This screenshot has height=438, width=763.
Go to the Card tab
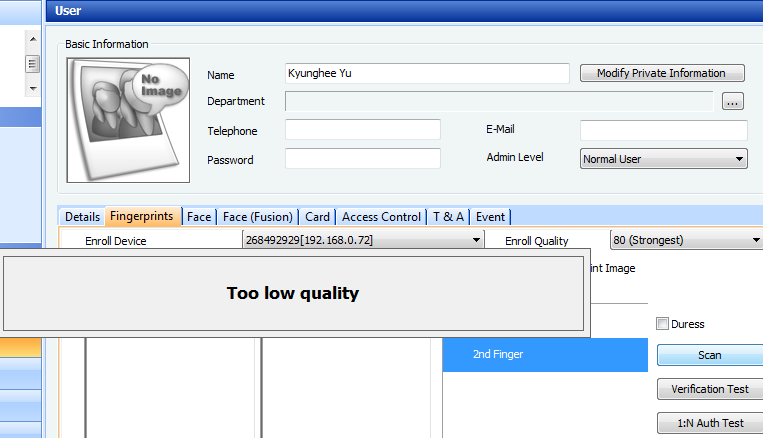[317, 217]
